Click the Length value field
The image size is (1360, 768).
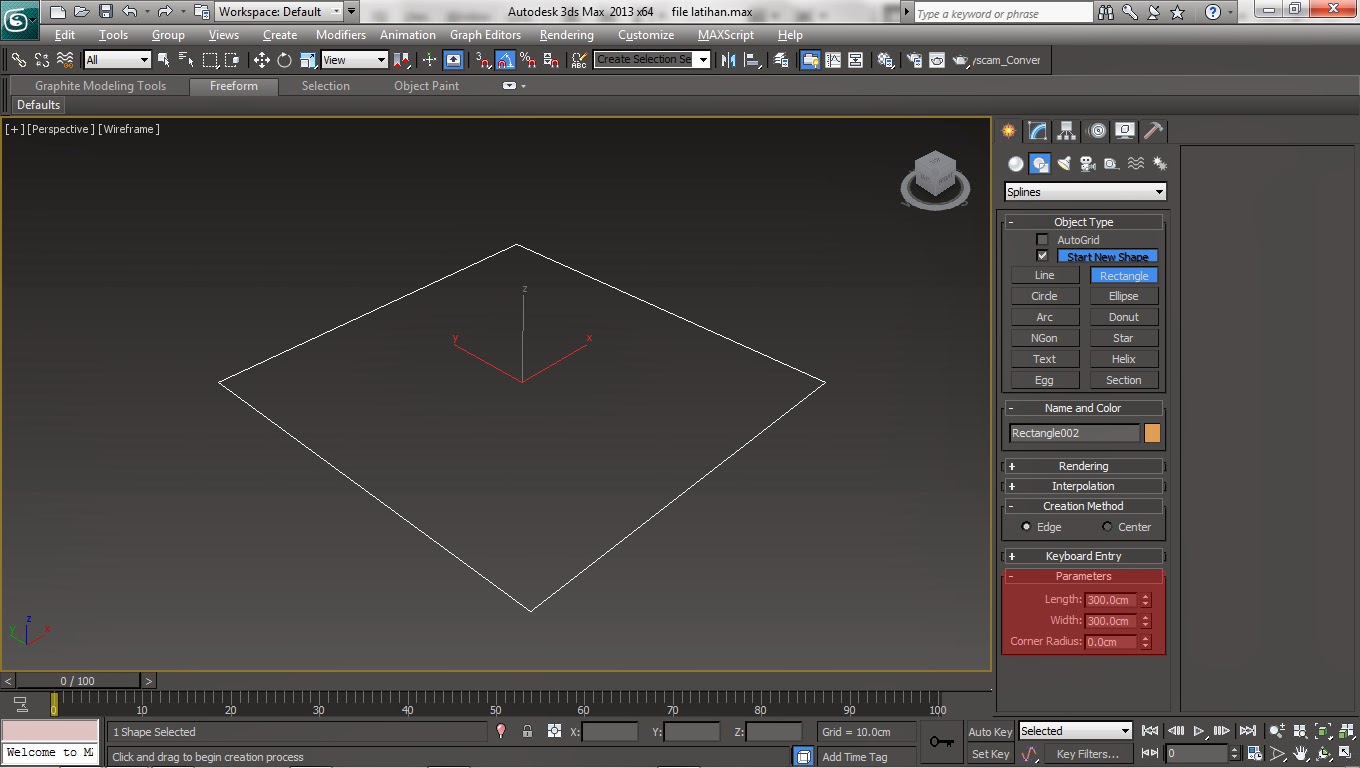click(1112, 600)
